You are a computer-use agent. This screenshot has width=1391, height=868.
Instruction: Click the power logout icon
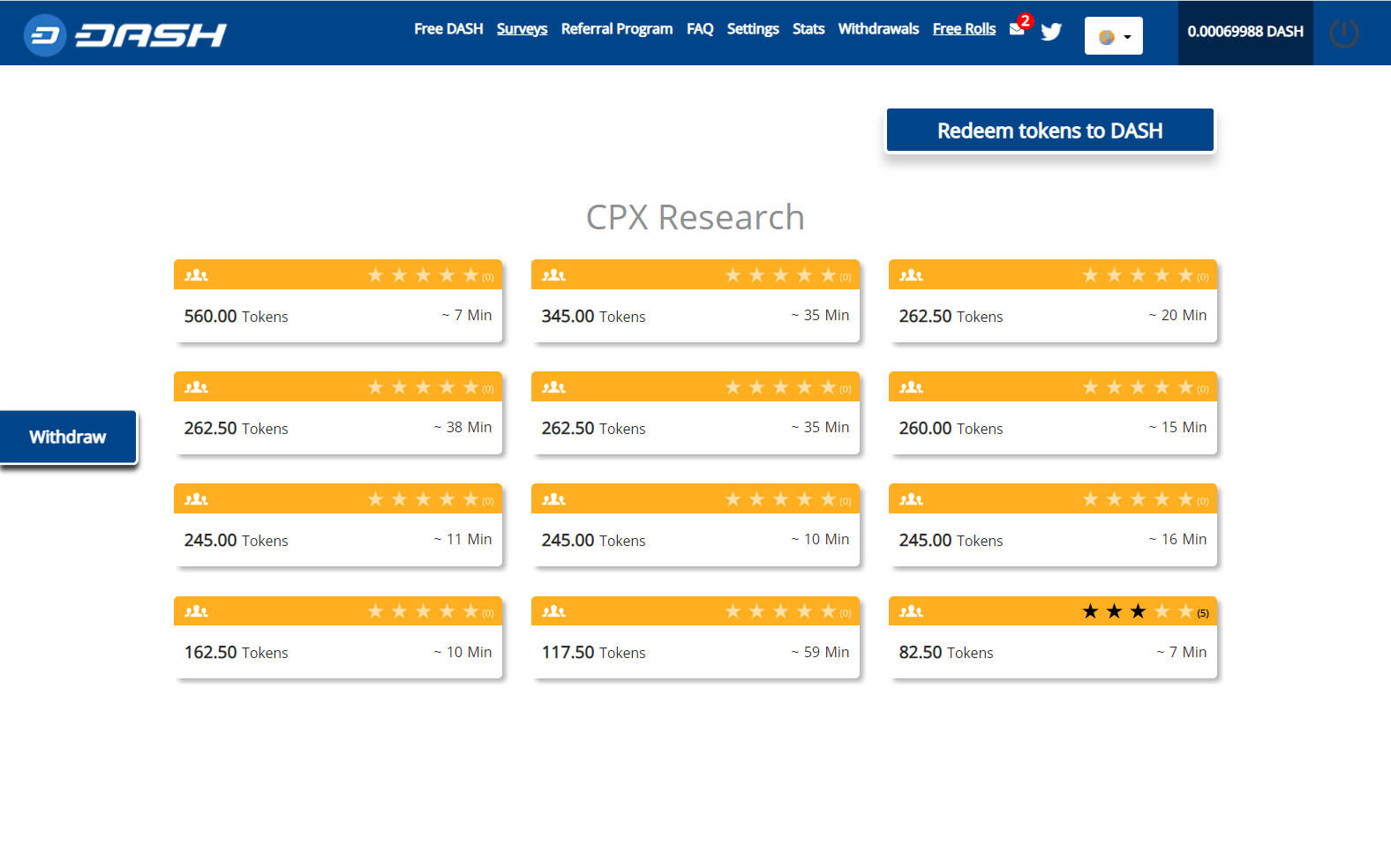click(1343, 34)
